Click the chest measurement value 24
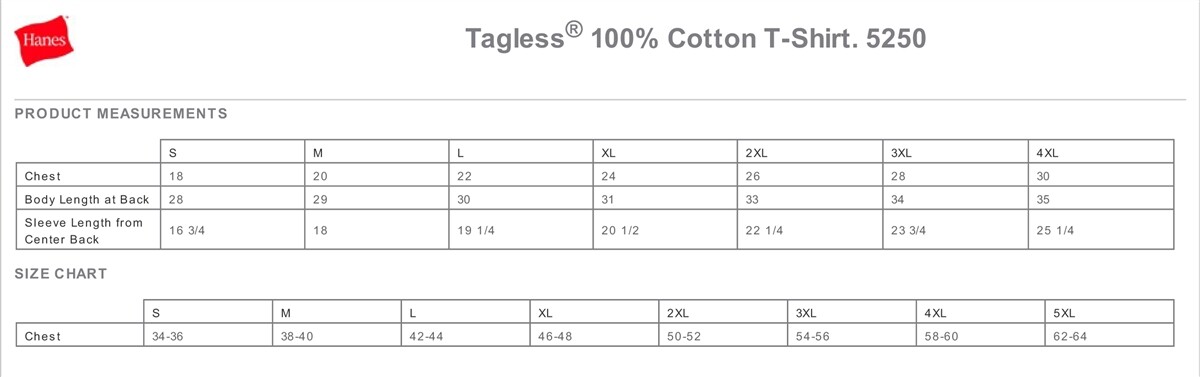Viewport: 1200px width, 377px height. (666, 176)
